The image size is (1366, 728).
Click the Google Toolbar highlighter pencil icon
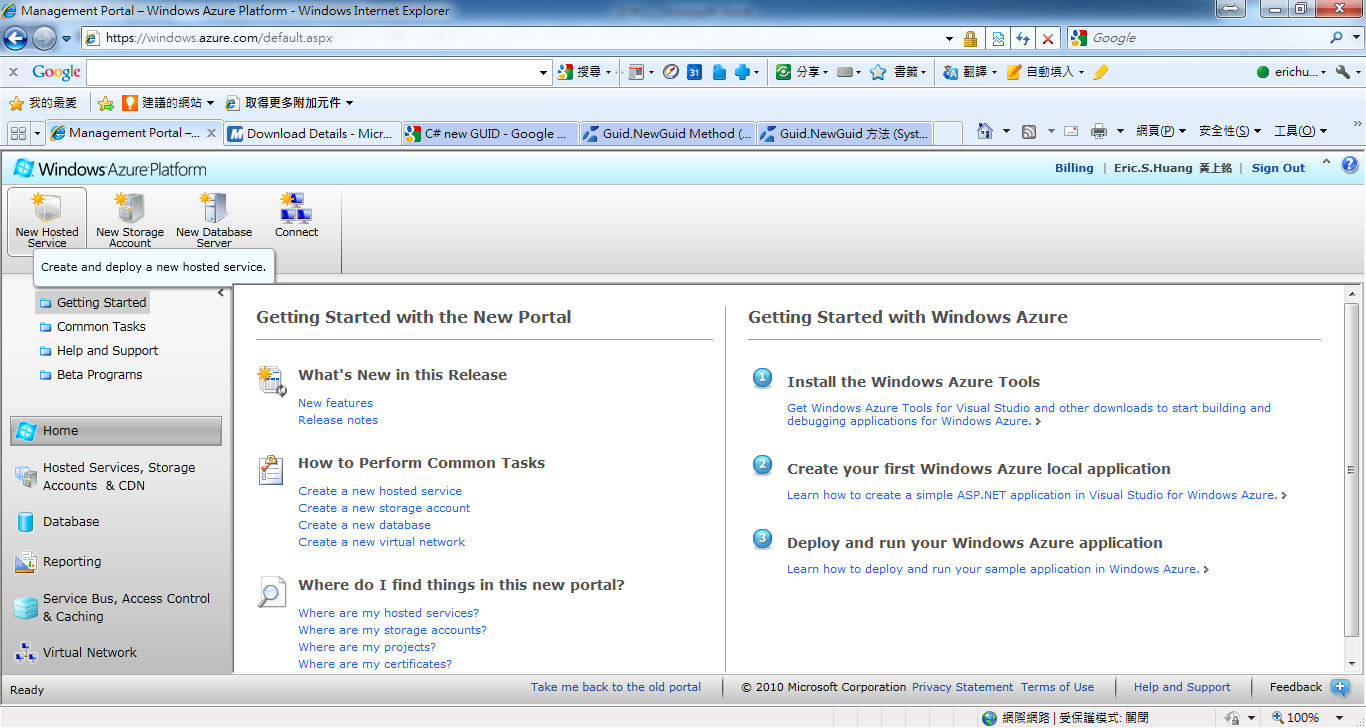pyautogui.click(x=1101, y=72)
